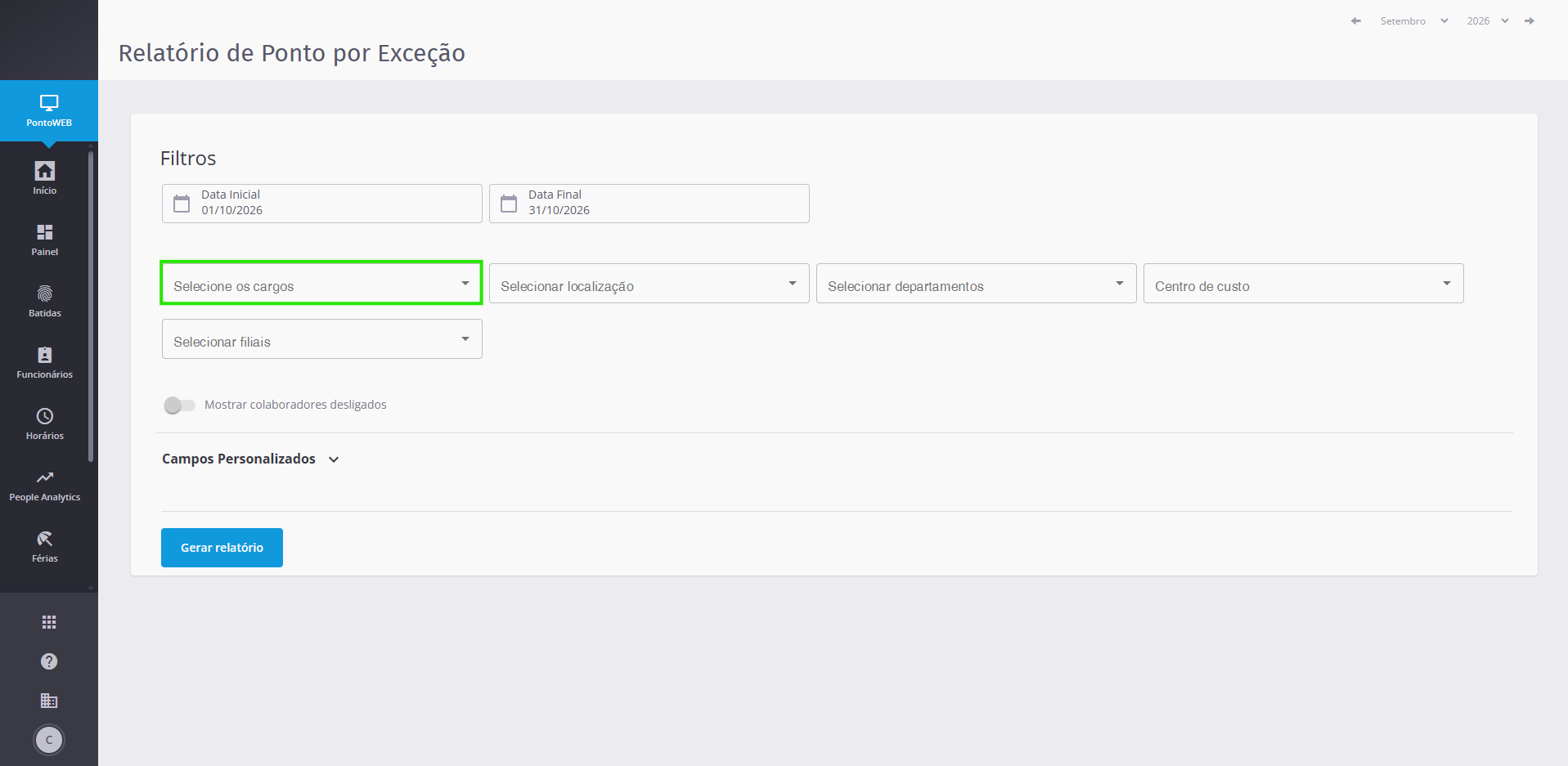Expand Campos Personalizados section
This screenshot has height=766, width=1568.
[x=250, y=459]
